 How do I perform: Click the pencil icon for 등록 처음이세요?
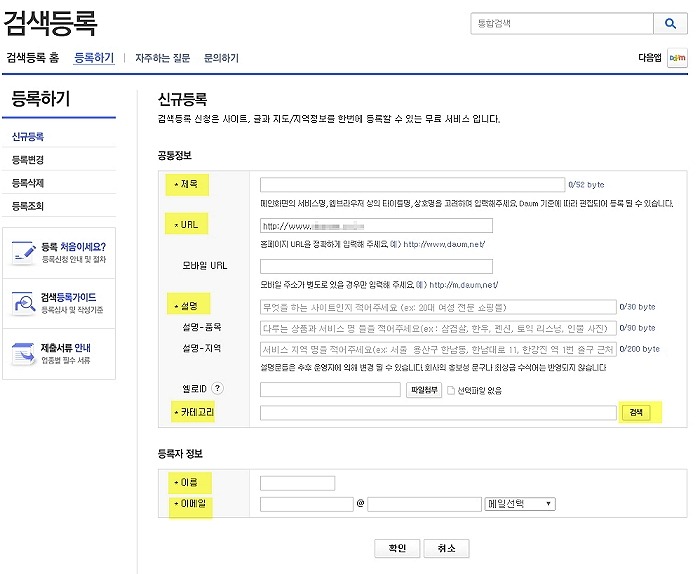(23, 253)
